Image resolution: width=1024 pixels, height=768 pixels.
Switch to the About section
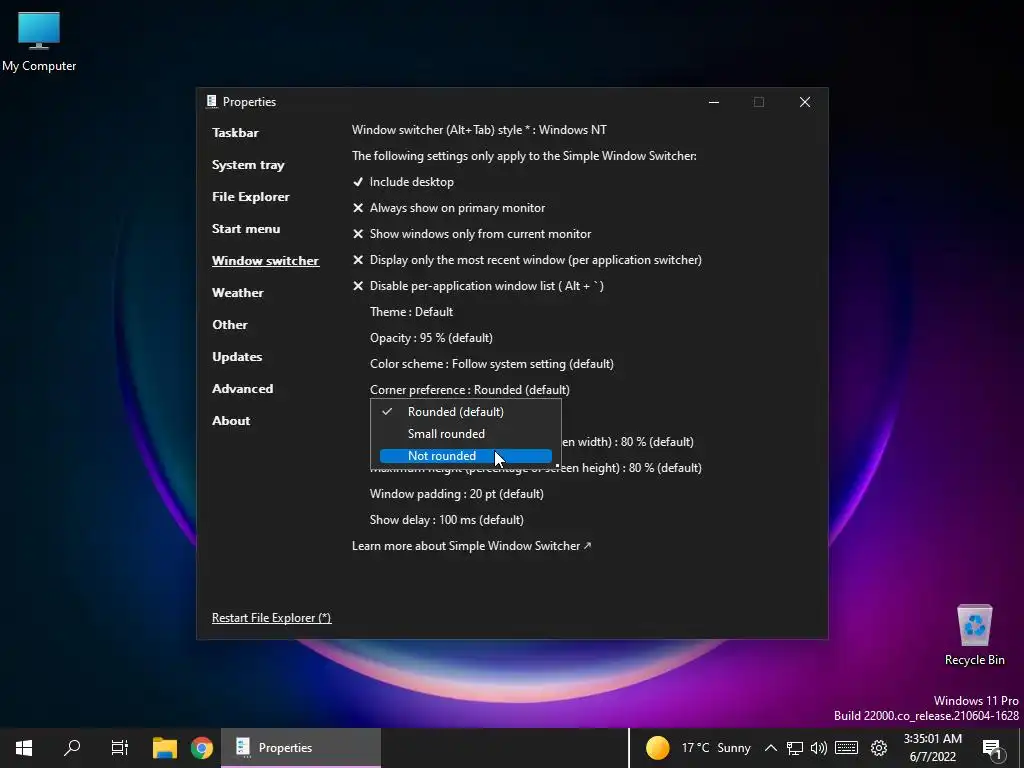tap(231, 421)
